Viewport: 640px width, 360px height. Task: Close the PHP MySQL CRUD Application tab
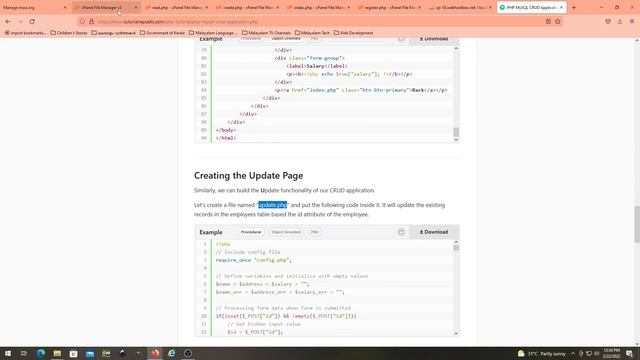[x=561, y=7]
